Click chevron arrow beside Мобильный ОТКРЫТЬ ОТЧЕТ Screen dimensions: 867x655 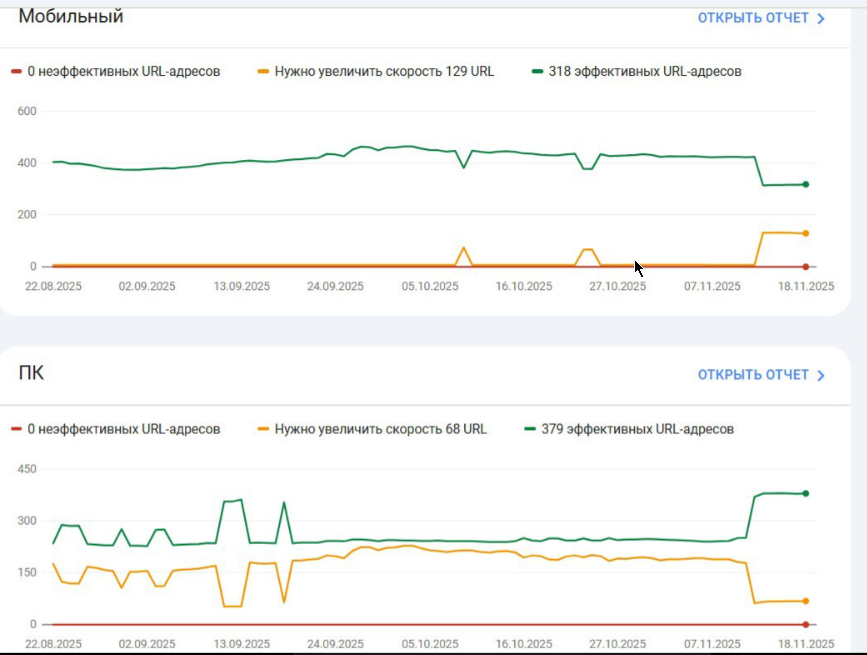pos(821,18)
